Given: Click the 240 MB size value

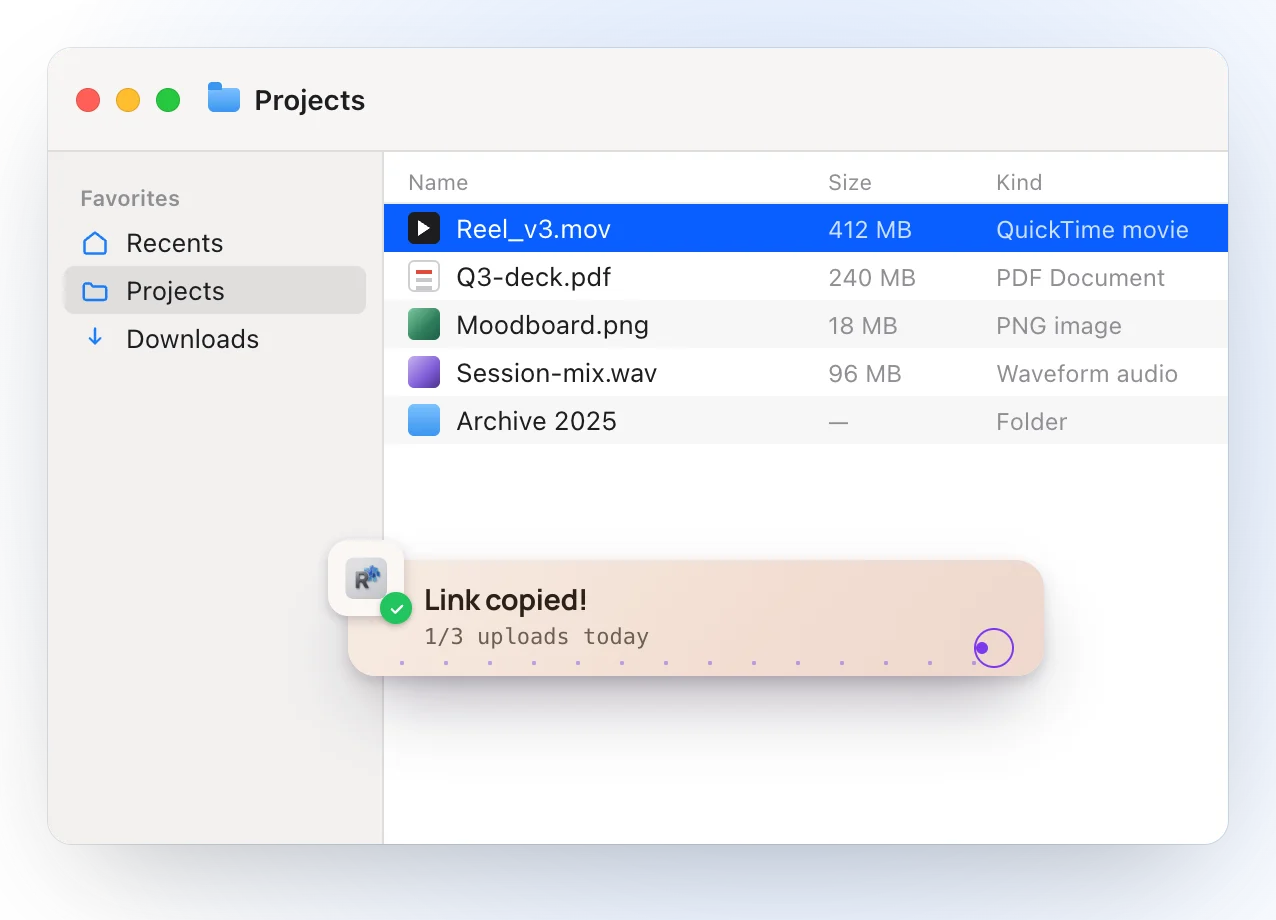Looking at the screenshot, I should [872, 278].
